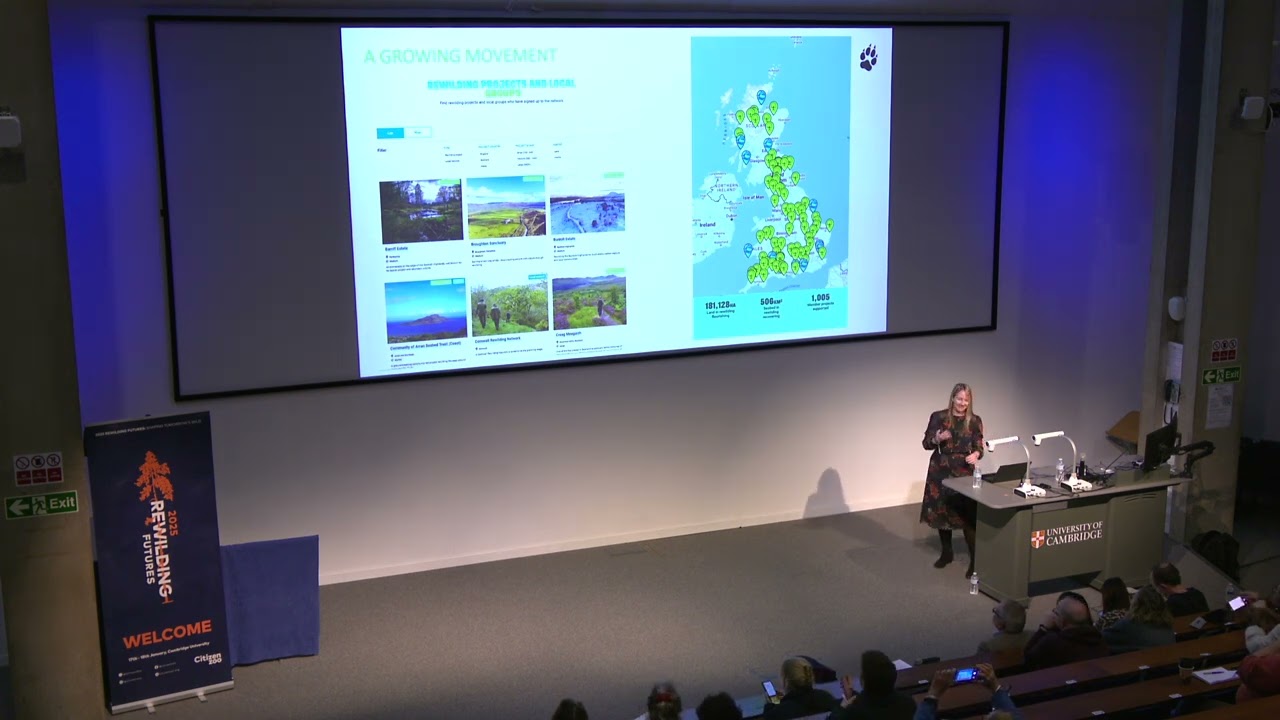Click the '1,005' member projects statistic
1280x720 pixels.
click(820, 298)
